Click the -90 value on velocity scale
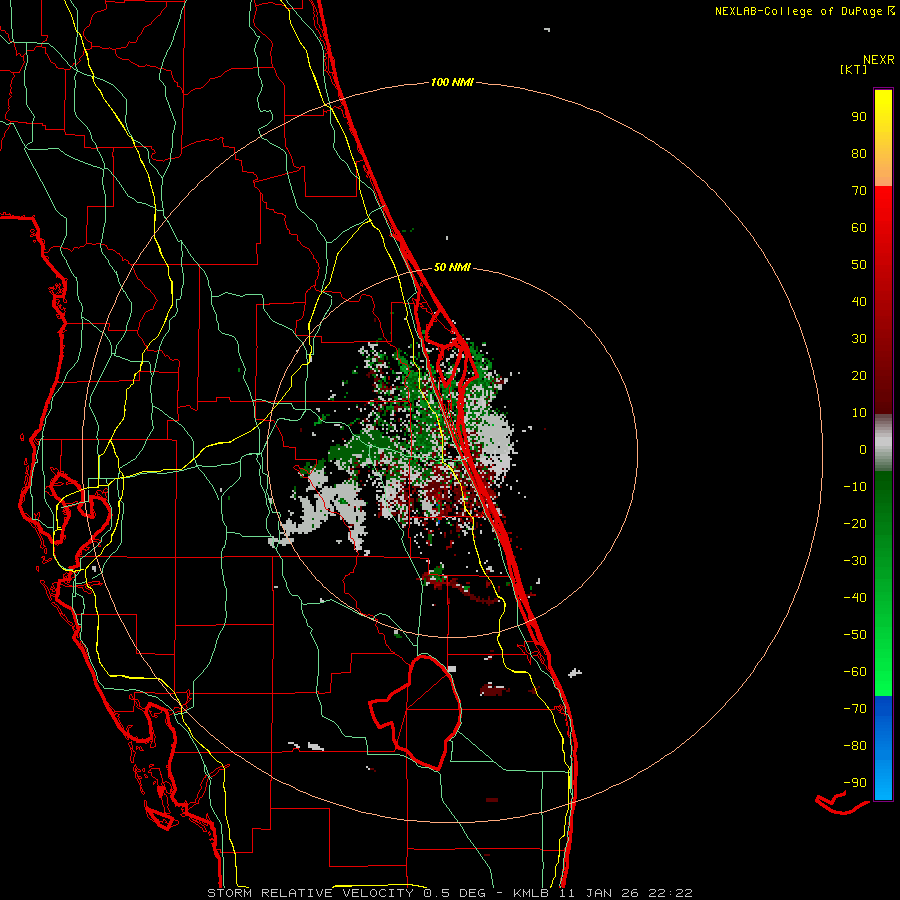This screenshot has height=900, width=900. [855, 783]
